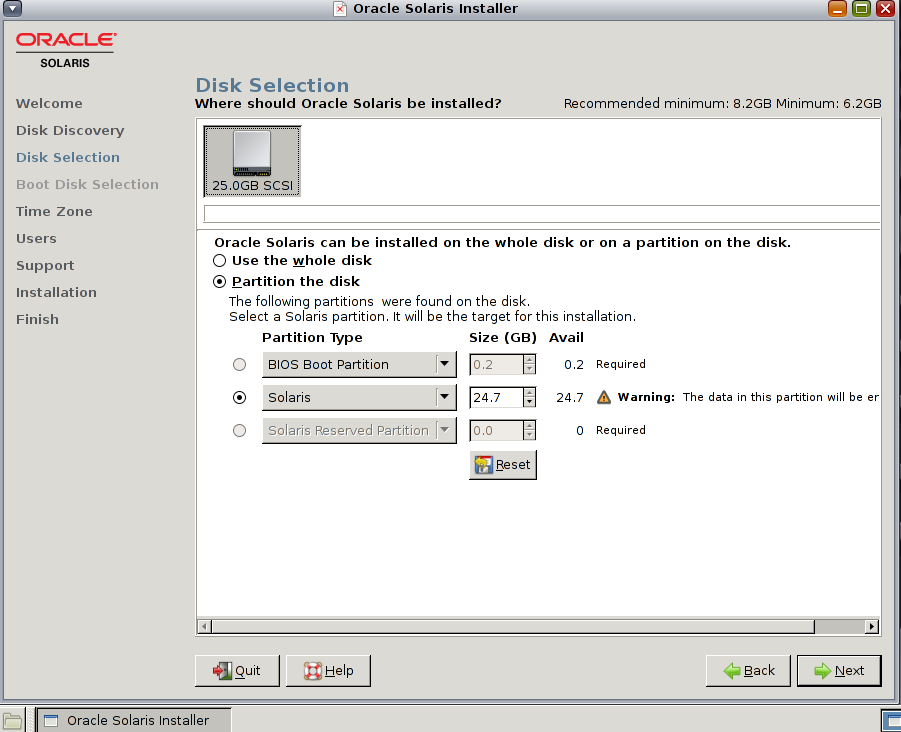Click the Warning data erased message
Screen dimensions: 901x732
[x=748, y=397]
